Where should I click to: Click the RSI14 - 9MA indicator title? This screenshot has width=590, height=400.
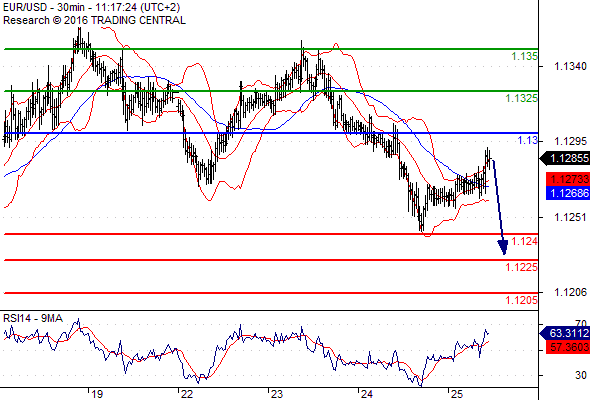[x=33, y=318]
